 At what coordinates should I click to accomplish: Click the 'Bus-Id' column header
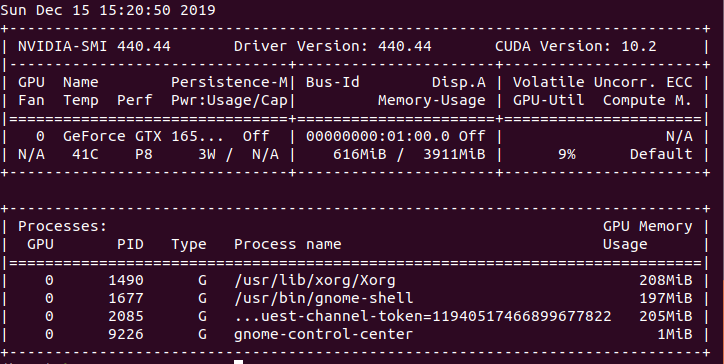tap(332, 82)
